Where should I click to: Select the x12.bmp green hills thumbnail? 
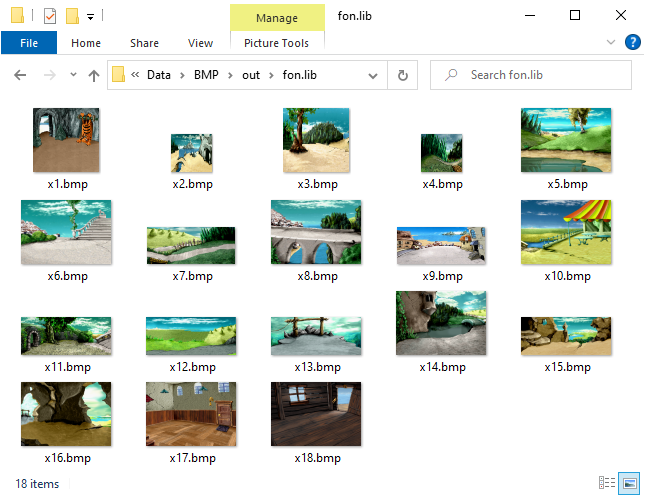click(191, 336)
